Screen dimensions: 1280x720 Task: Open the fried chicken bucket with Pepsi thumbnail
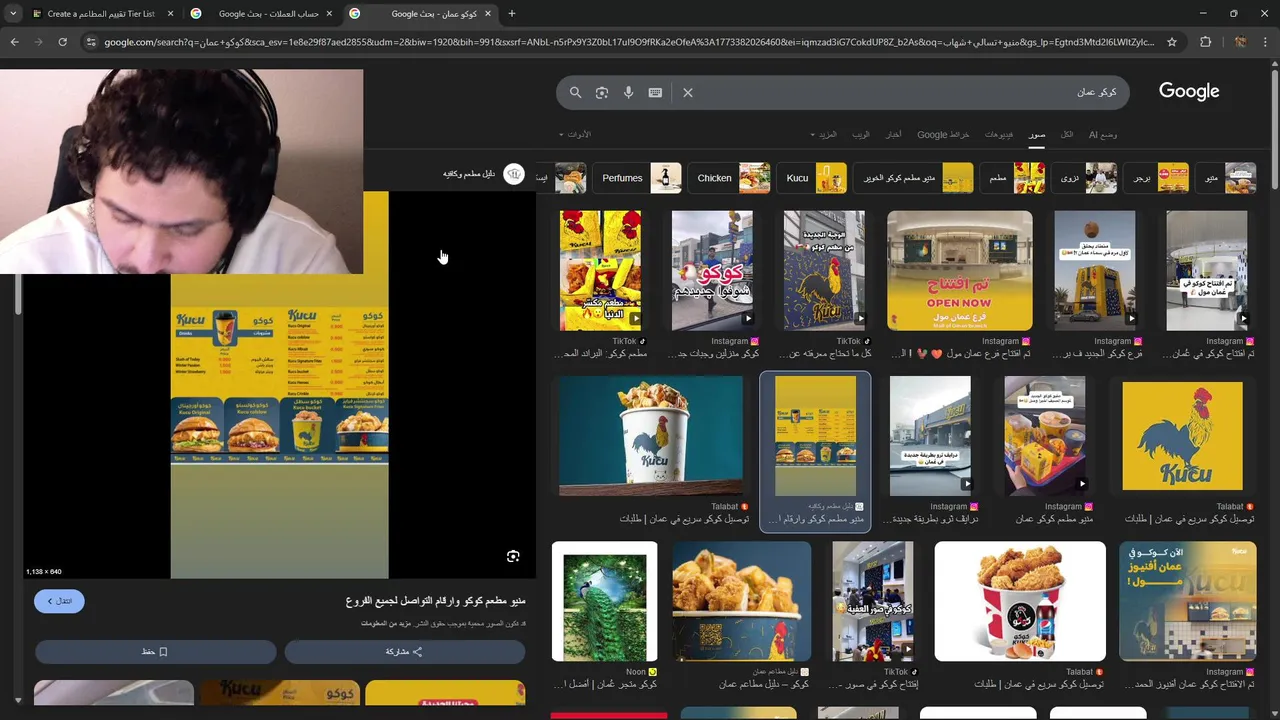(x=1020, y=601)
